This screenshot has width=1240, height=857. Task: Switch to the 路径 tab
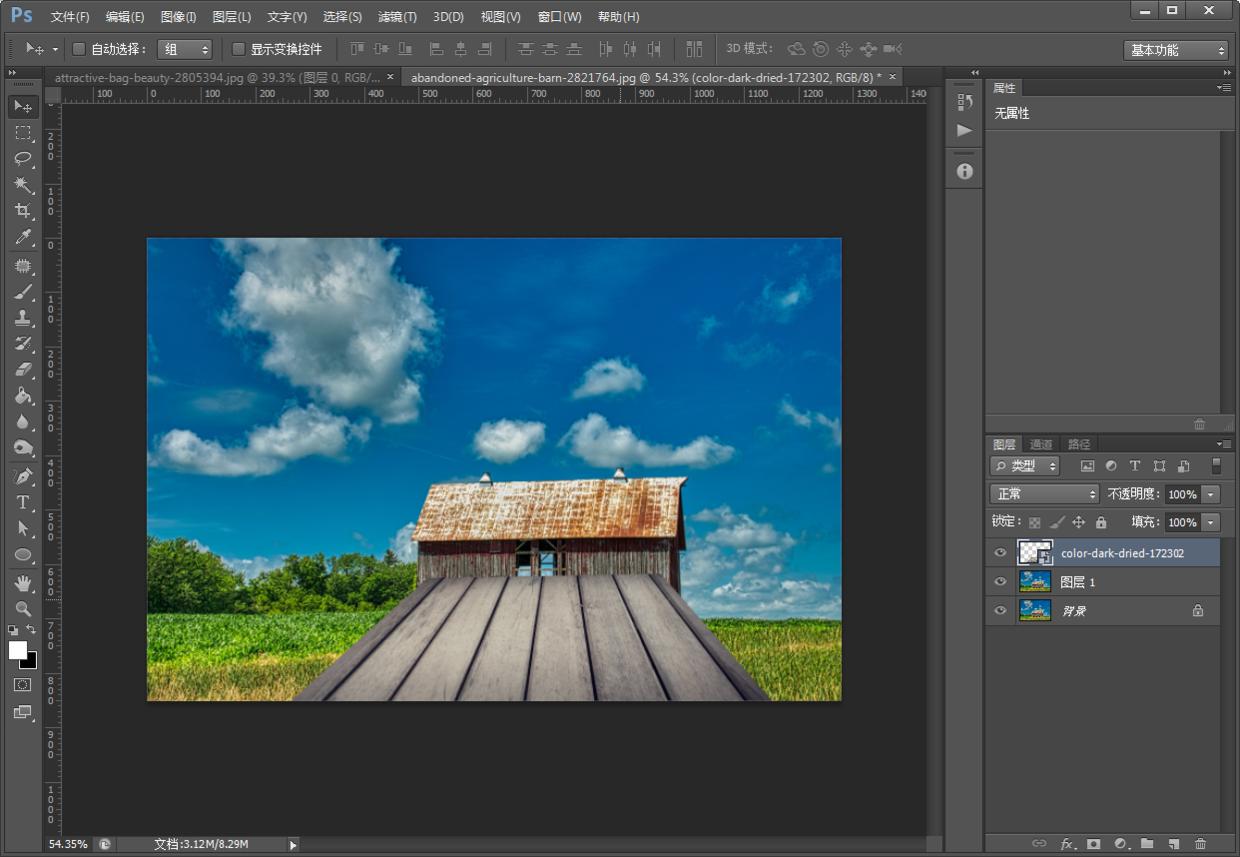[1079, 444]
